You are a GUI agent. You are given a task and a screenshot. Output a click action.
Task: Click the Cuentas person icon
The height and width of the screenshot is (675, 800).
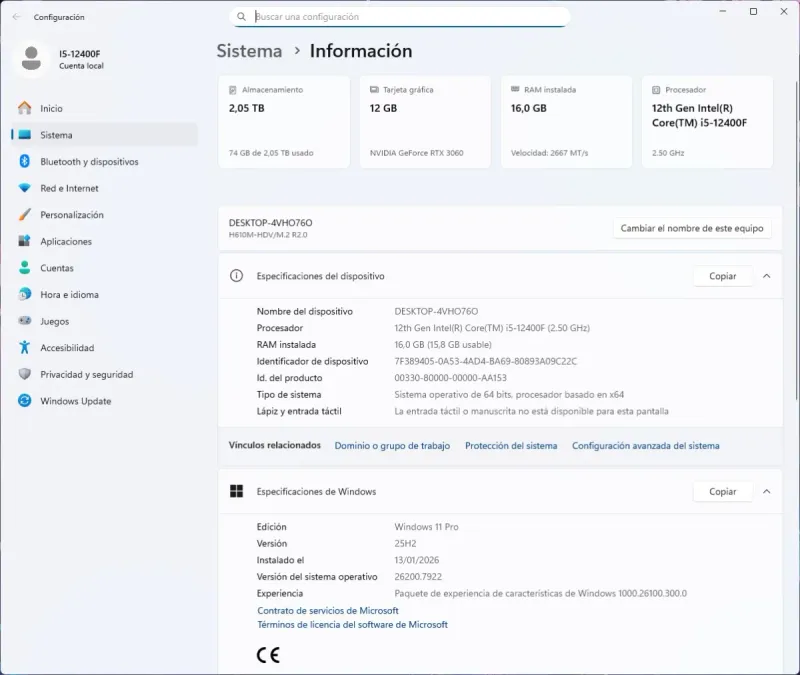click(x=24, y=267)
